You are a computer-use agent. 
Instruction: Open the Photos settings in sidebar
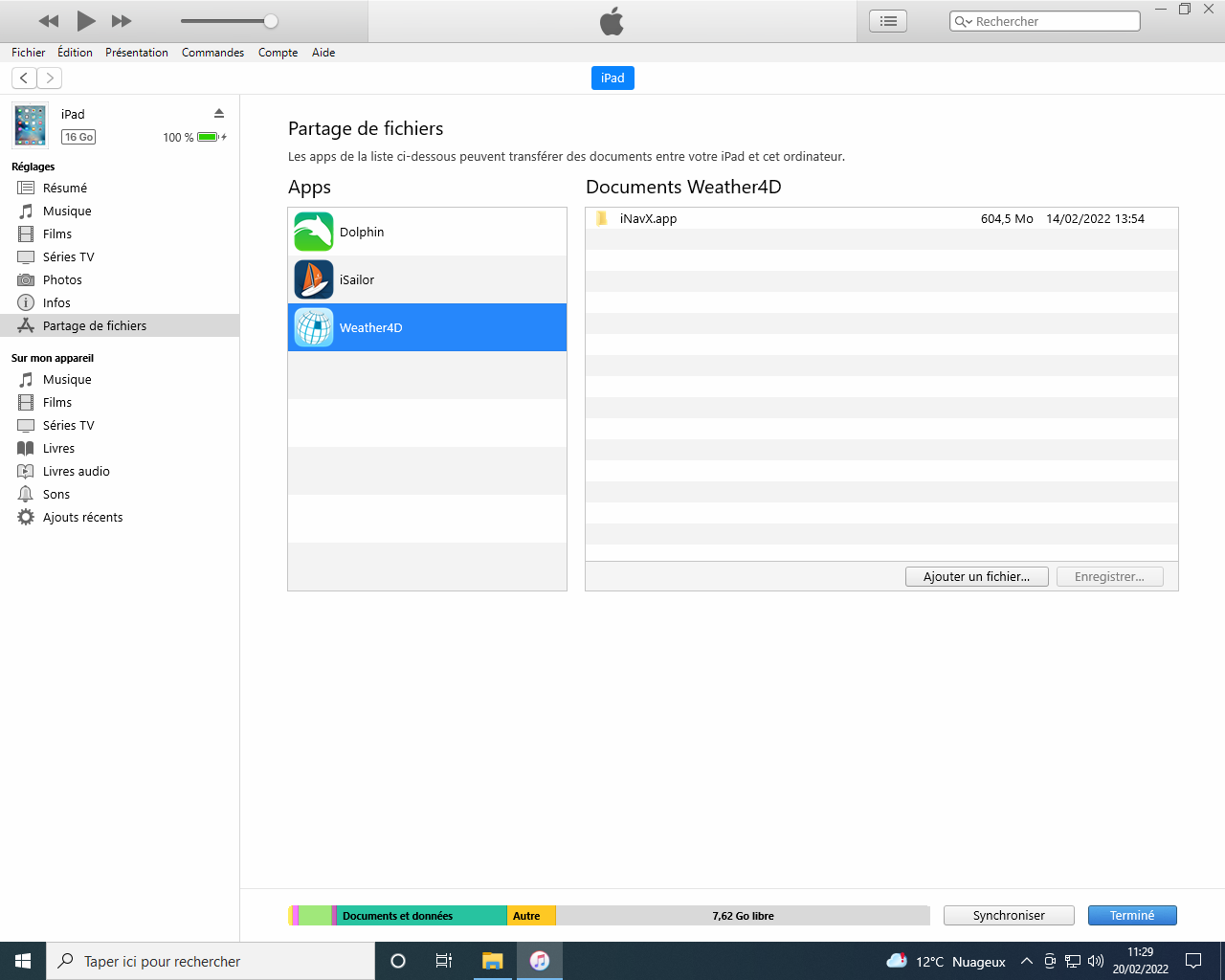[62, 279]
